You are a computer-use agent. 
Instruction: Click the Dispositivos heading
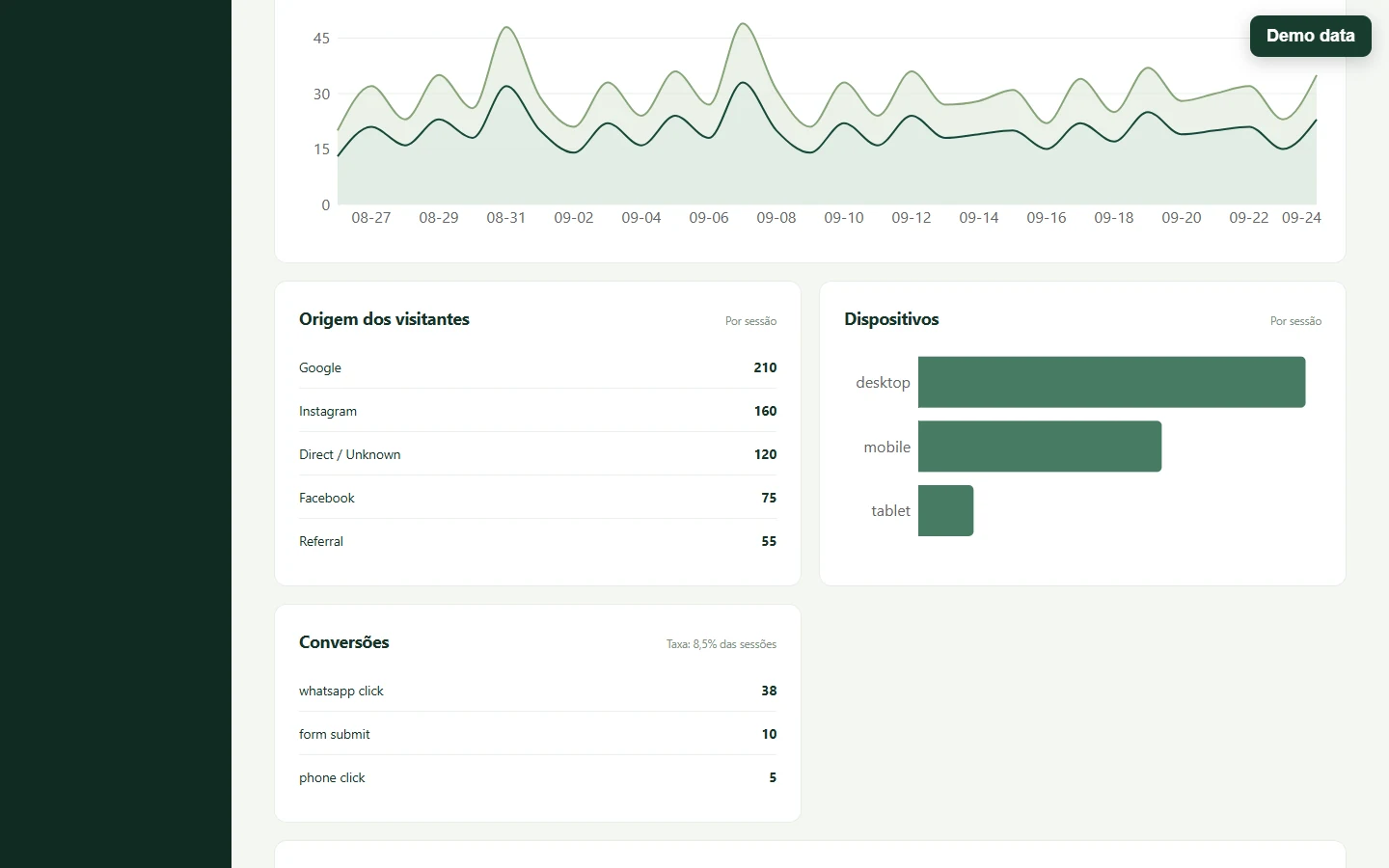coord(891,319)
